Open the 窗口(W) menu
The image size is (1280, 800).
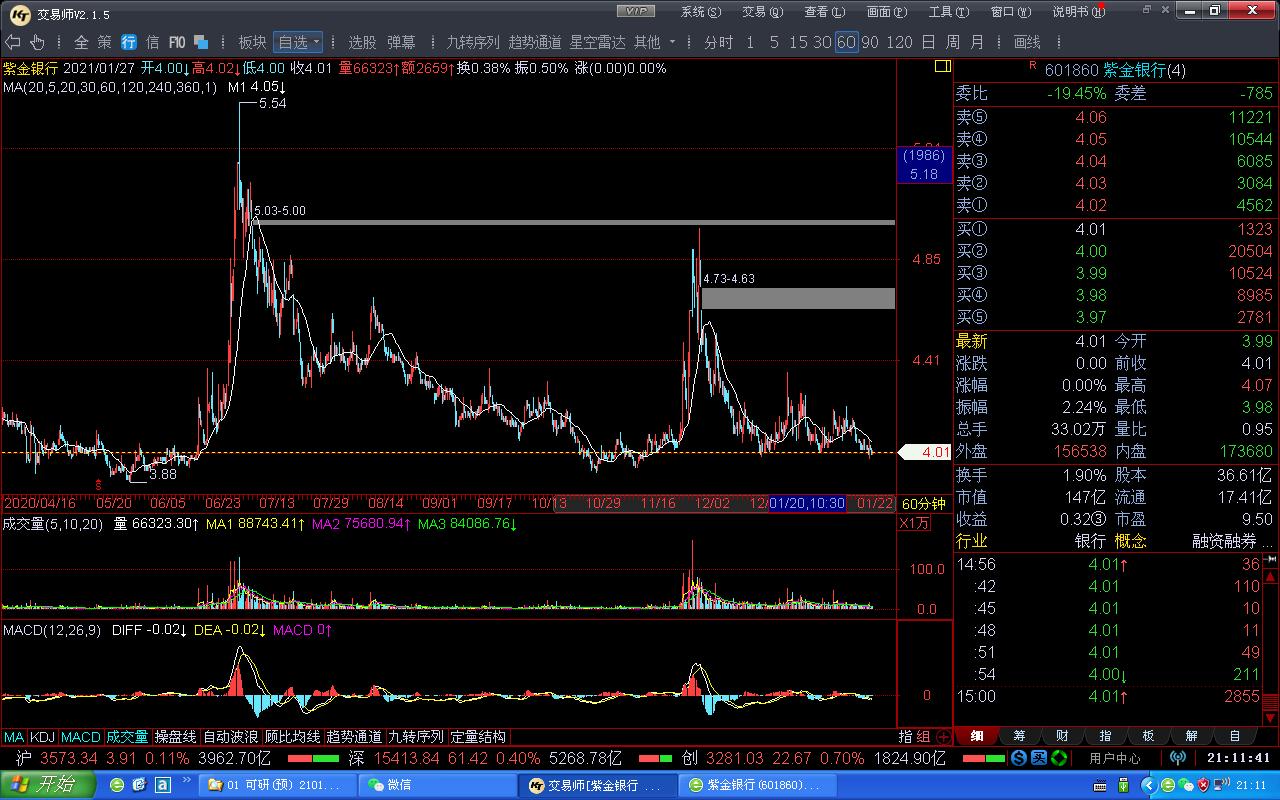tap(1010, 12)
